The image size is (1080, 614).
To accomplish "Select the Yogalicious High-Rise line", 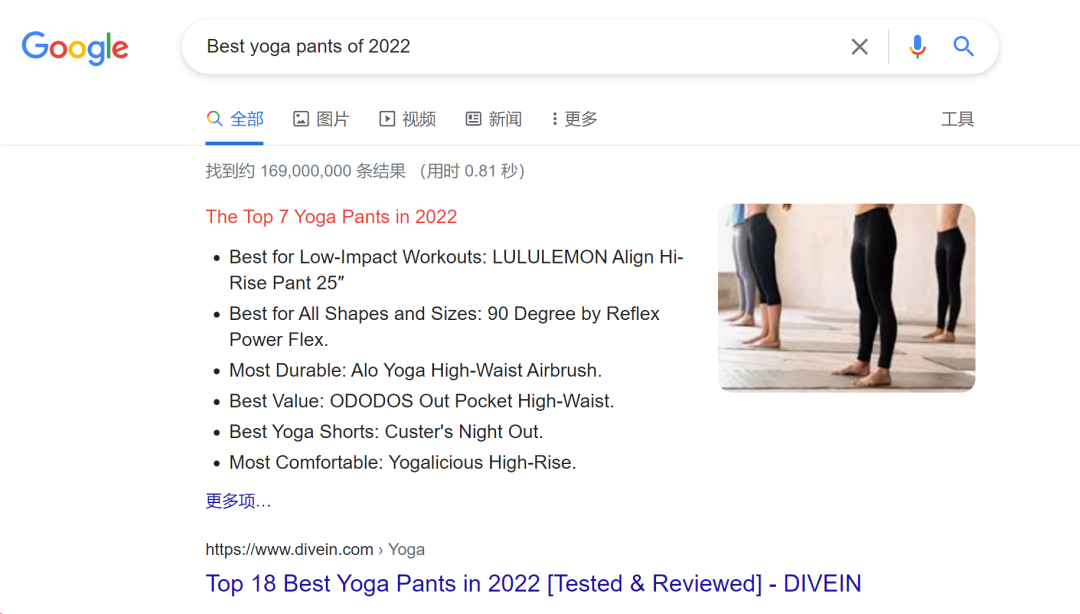I will tap(403, 462).
